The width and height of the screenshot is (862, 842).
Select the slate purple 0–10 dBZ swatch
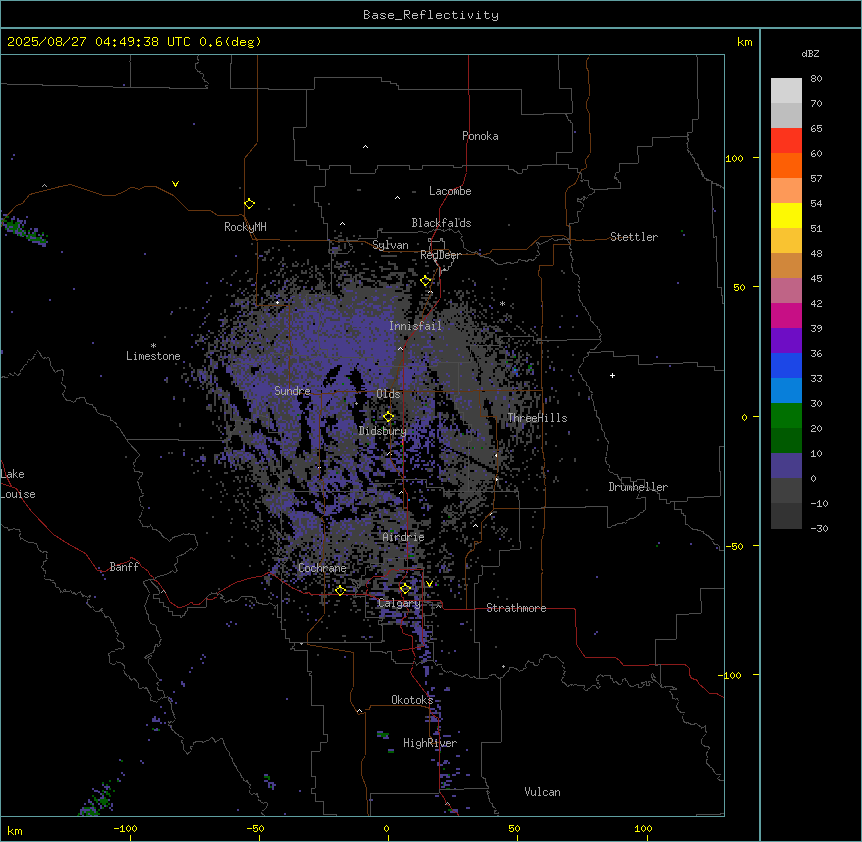point(786,466)
